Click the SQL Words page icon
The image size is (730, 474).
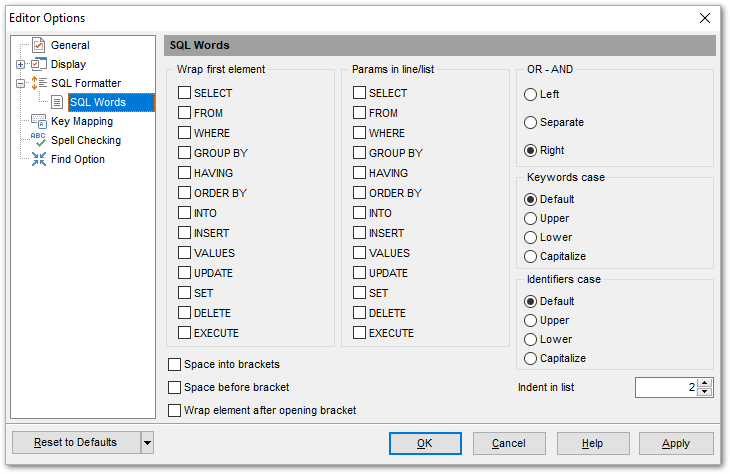point(58,102)
